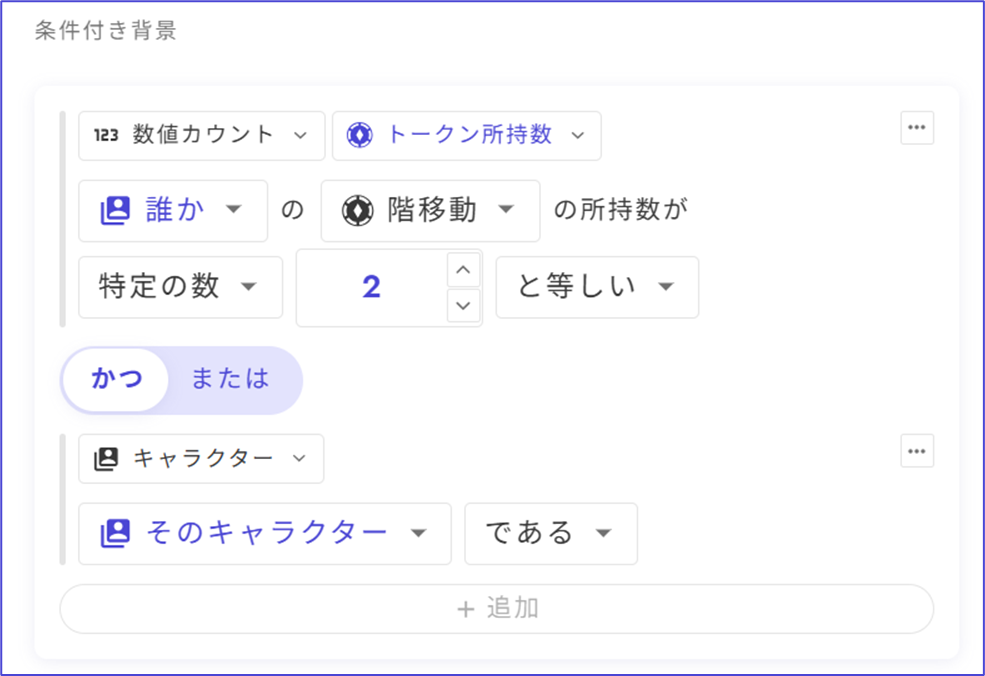The height and width of the screenshot is (676, 985).
Task: Open the first condition's three-dot menu
Action: pos(917,128)
